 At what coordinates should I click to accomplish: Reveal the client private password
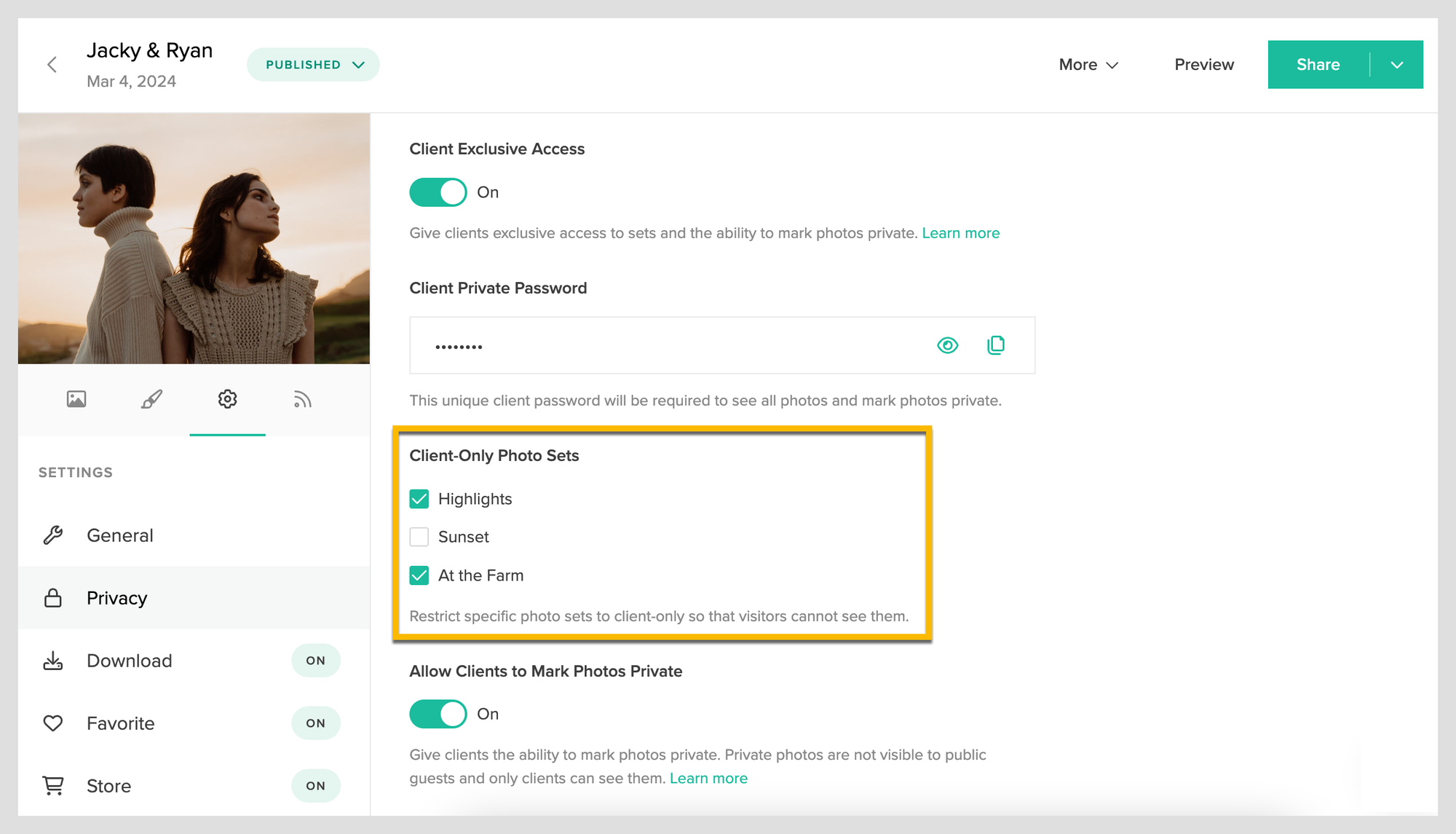click(947, 345)
